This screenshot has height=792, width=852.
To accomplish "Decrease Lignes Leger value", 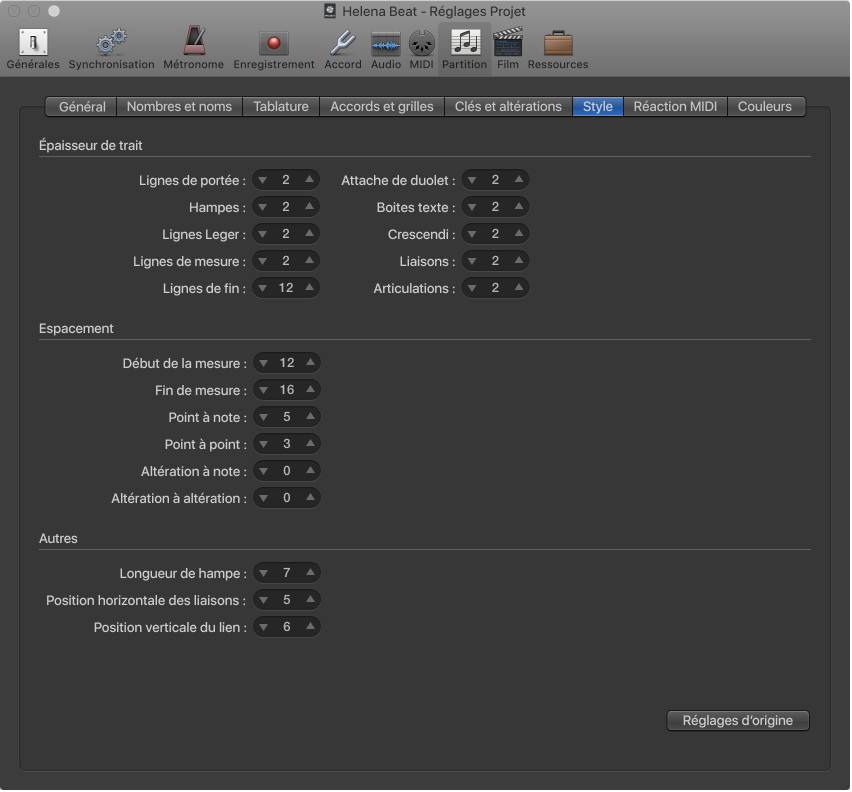I will [263, 234].
